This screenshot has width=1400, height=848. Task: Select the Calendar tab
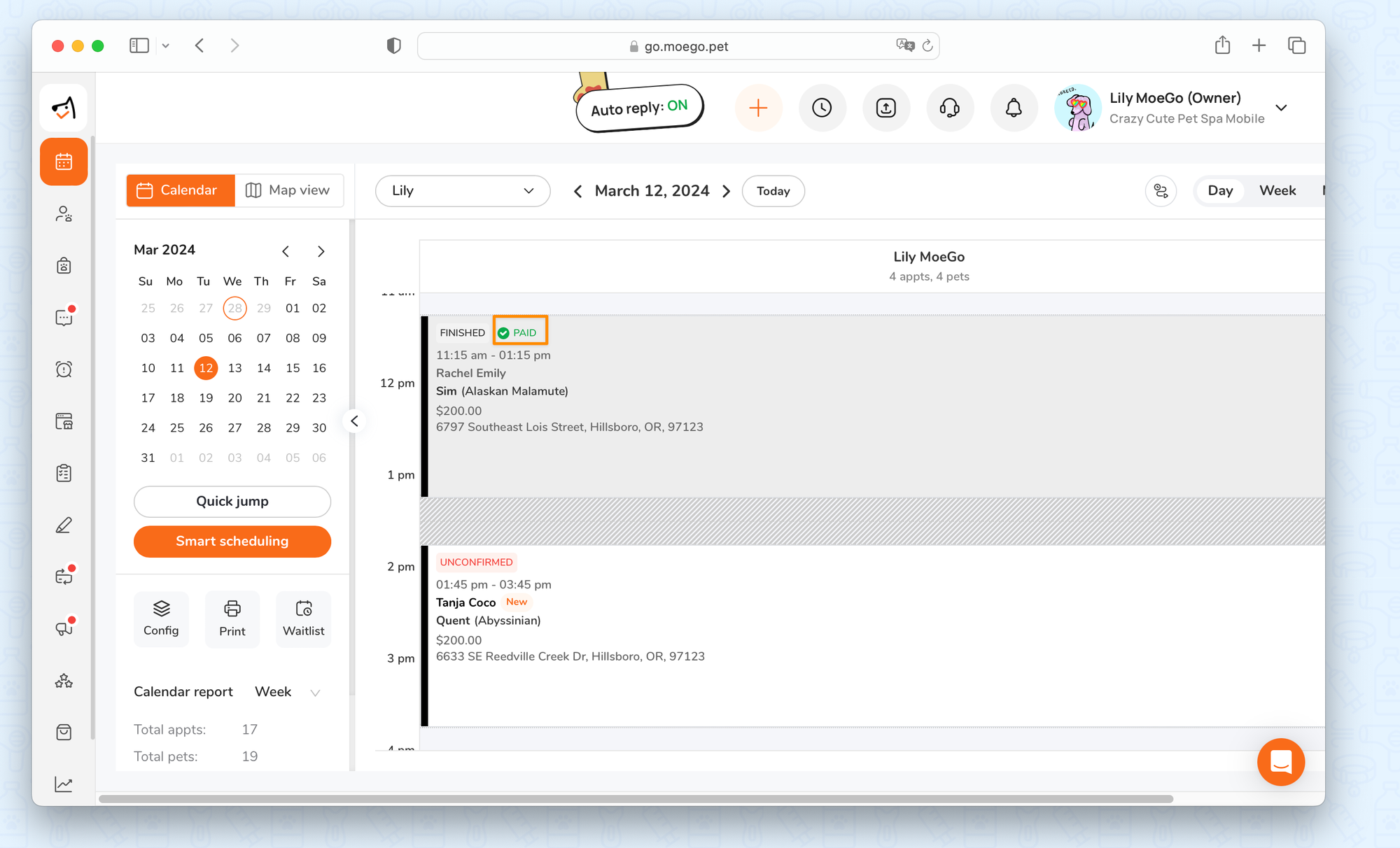(181, 190)
